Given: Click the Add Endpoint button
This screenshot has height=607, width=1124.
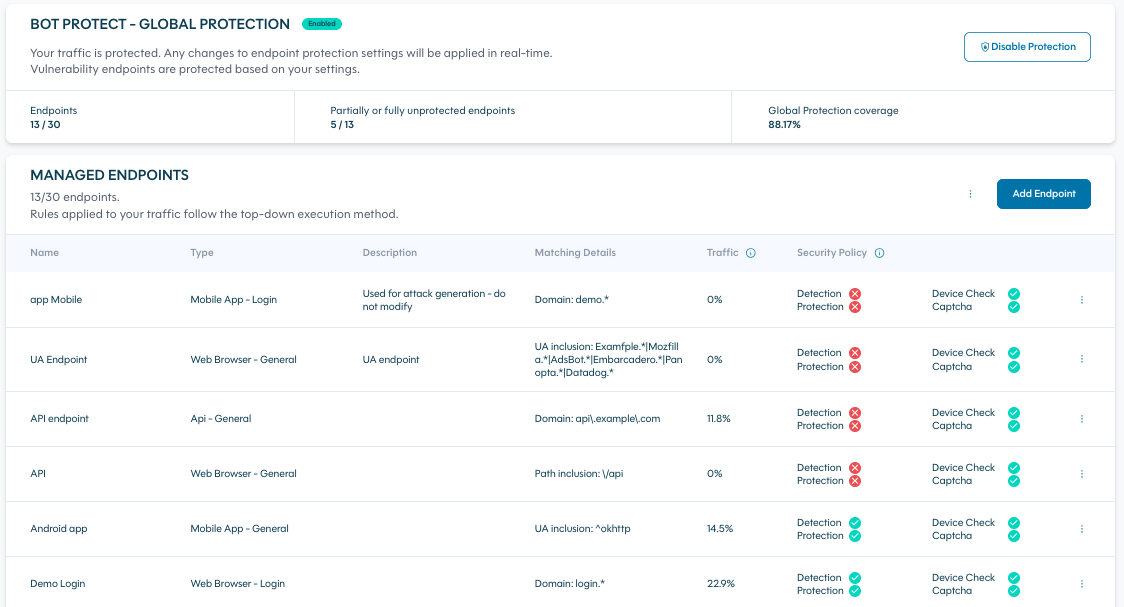Looking at the screenshot, I should 1043,194.
